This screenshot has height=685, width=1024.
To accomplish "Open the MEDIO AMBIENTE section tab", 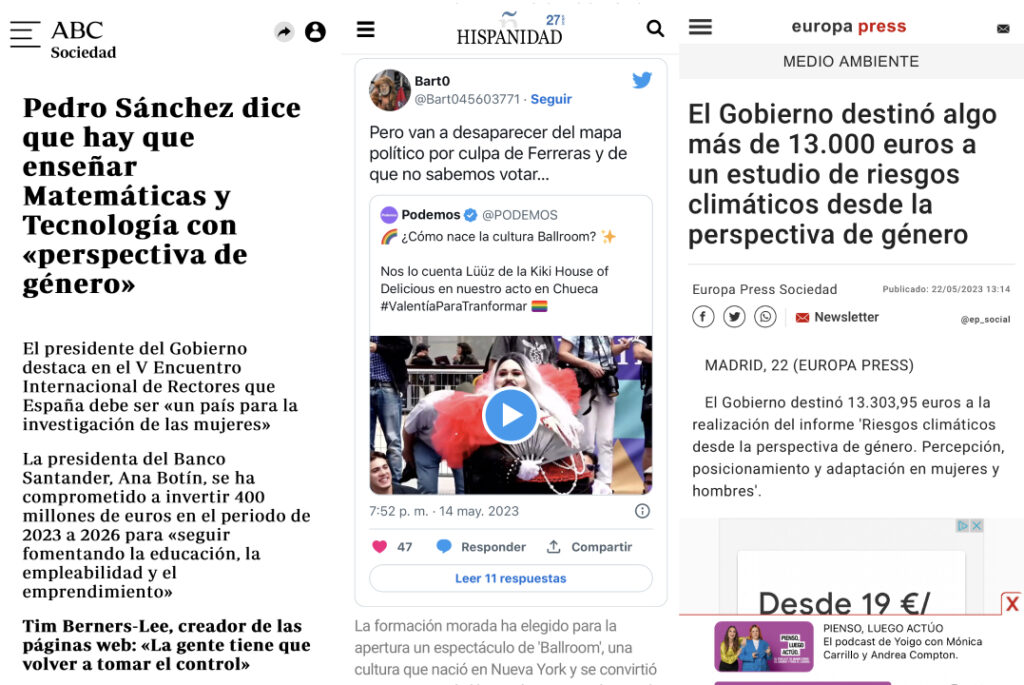I will 851,61.
